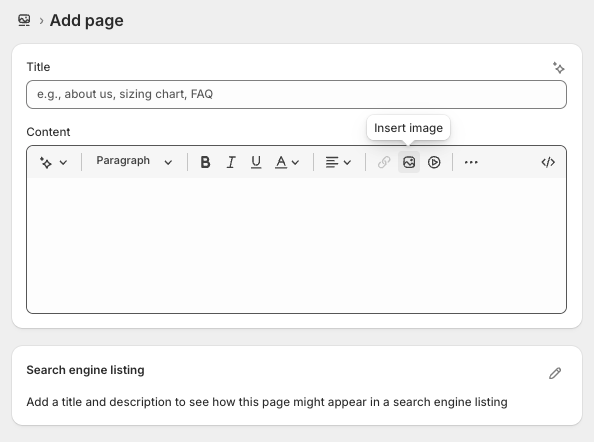Click the Search engine listing heading
594x442 pixels.
(85, 370)
